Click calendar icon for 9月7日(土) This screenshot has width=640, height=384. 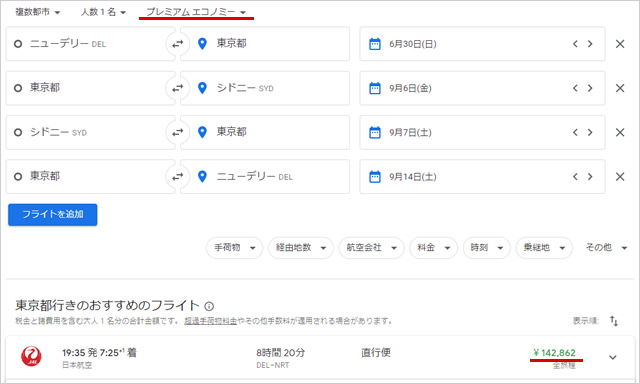(x=375, y=132)
